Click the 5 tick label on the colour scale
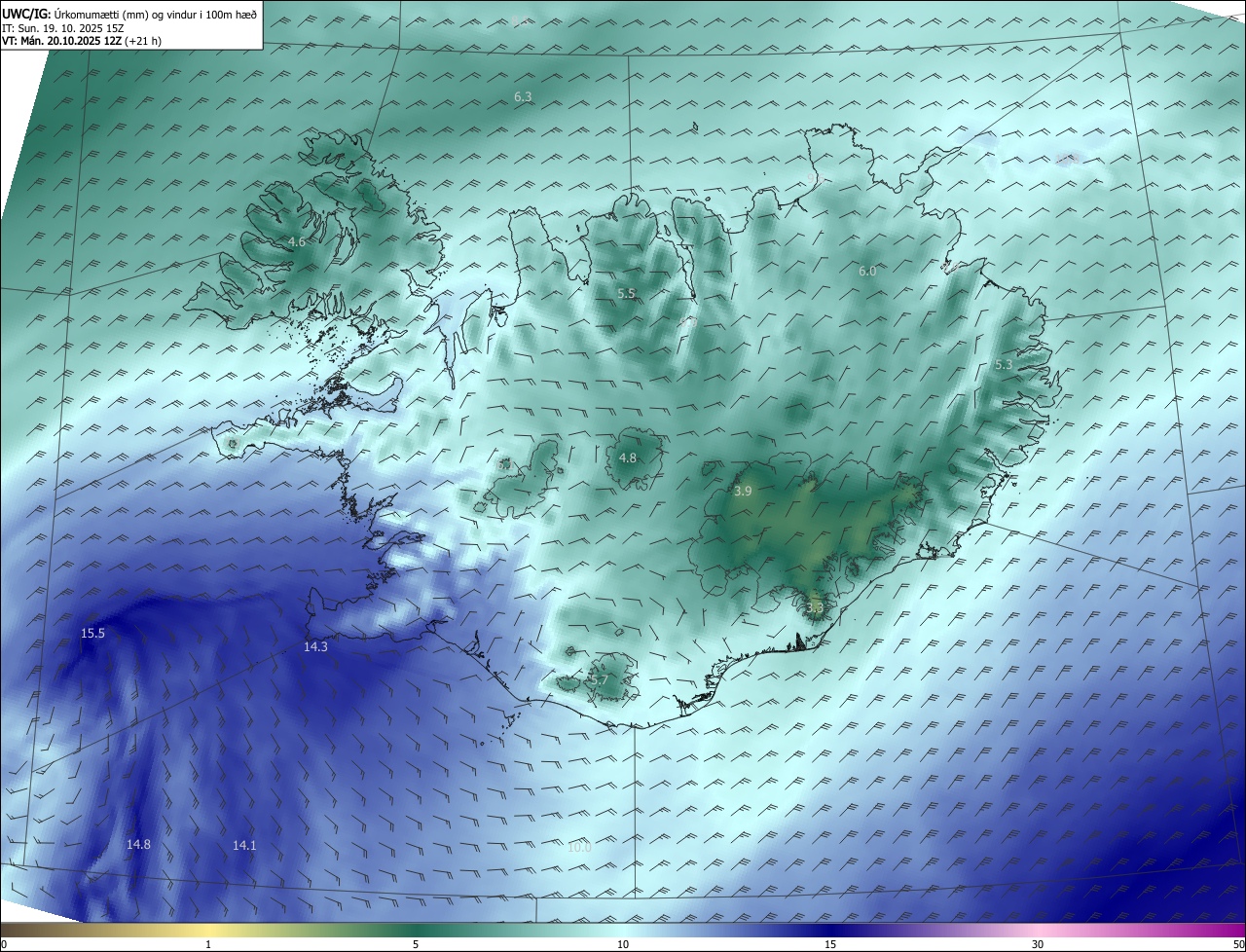 416,944
